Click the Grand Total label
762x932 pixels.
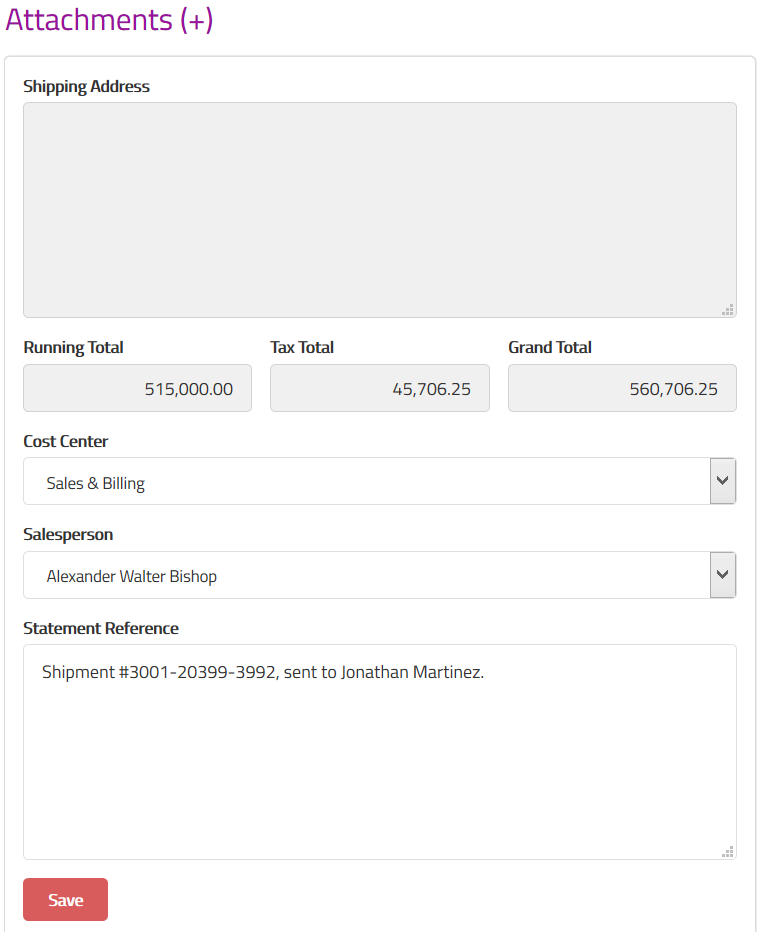coord(550,347)
